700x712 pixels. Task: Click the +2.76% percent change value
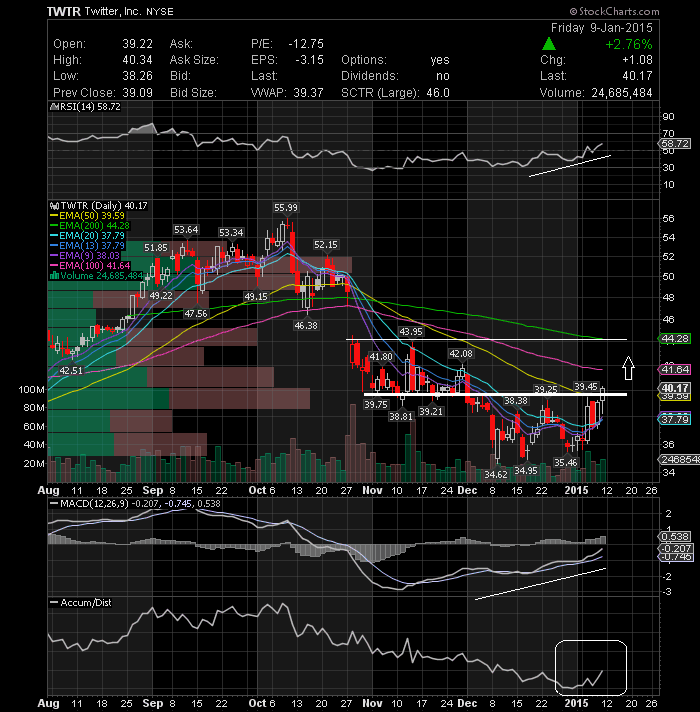(629, 44)
